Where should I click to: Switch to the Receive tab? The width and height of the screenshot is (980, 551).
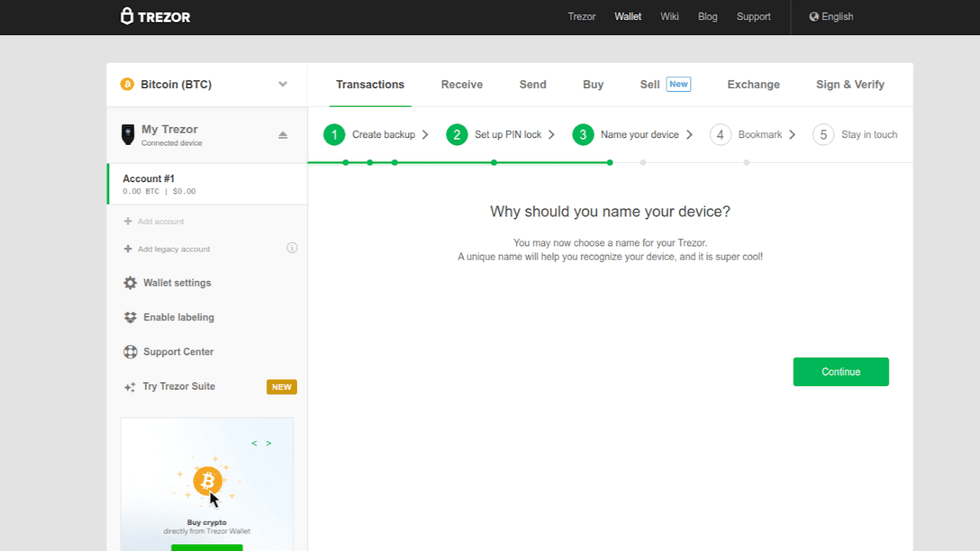coord(461,85)
